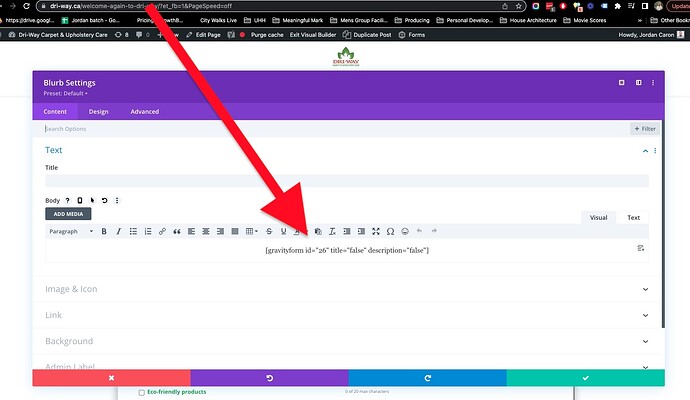Viewport: 690px width, 400px height.
Task: Switch editor to Visual tab
Action: coord(598,217)
